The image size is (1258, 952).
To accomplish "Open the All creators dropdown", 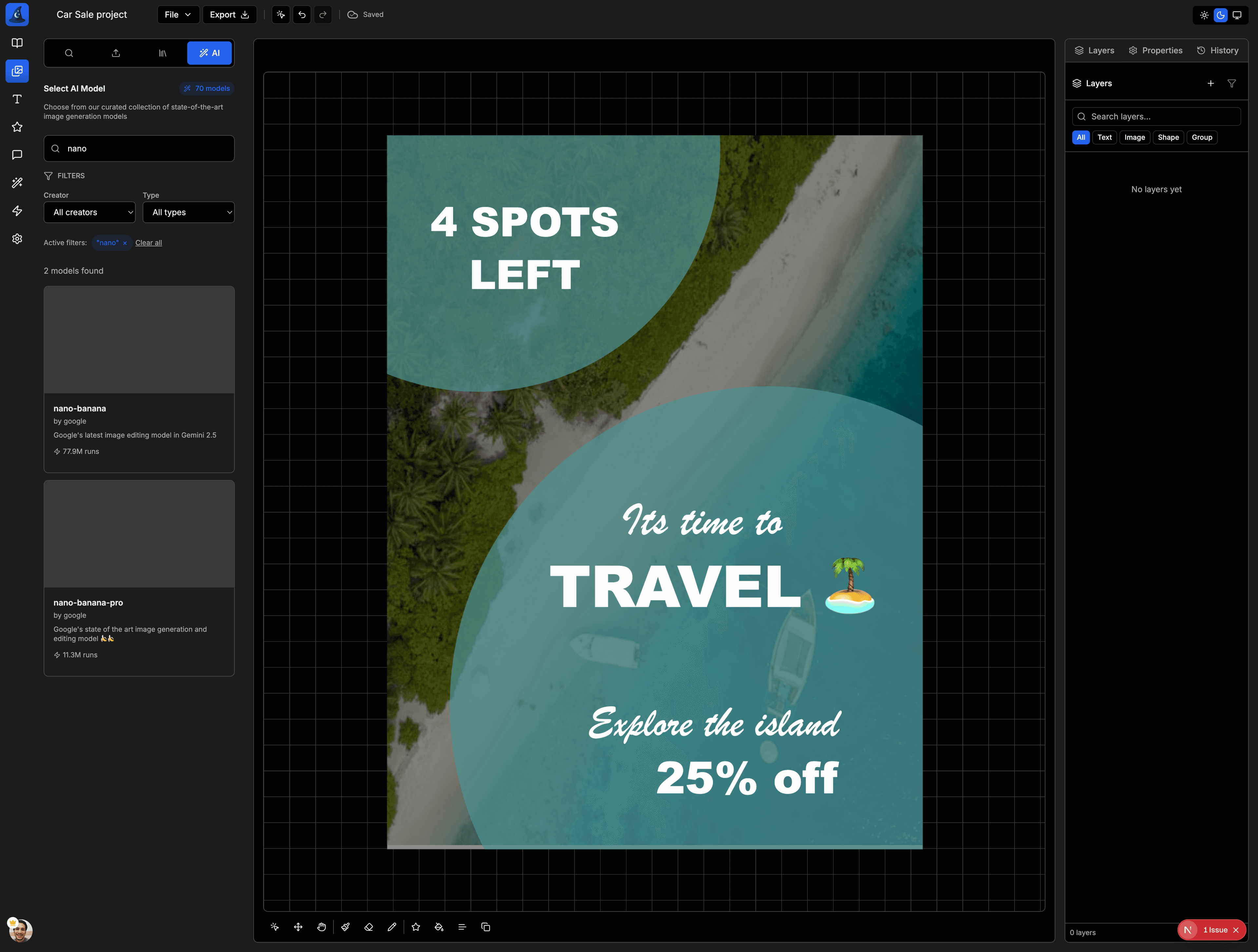I will pos(89,212).
